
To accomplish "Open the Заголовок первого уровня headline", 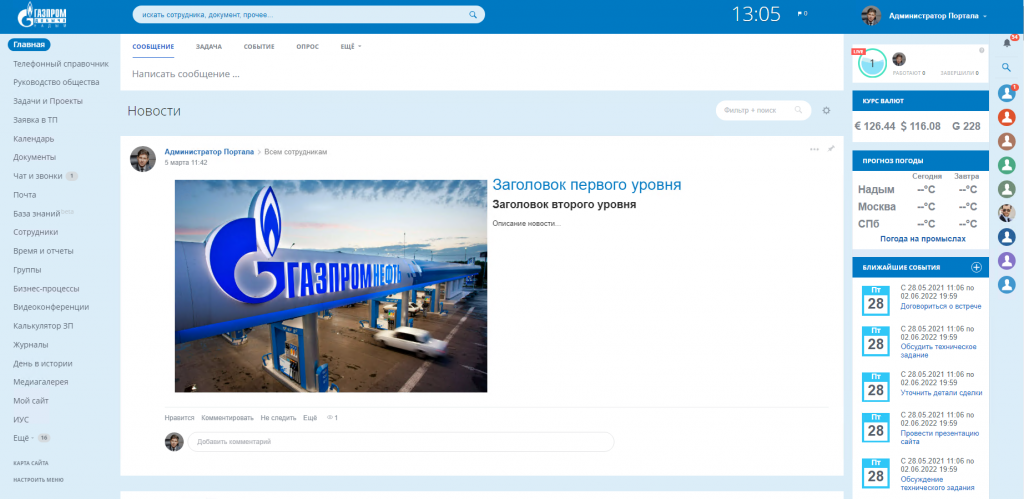I will (x=586, y=185).
